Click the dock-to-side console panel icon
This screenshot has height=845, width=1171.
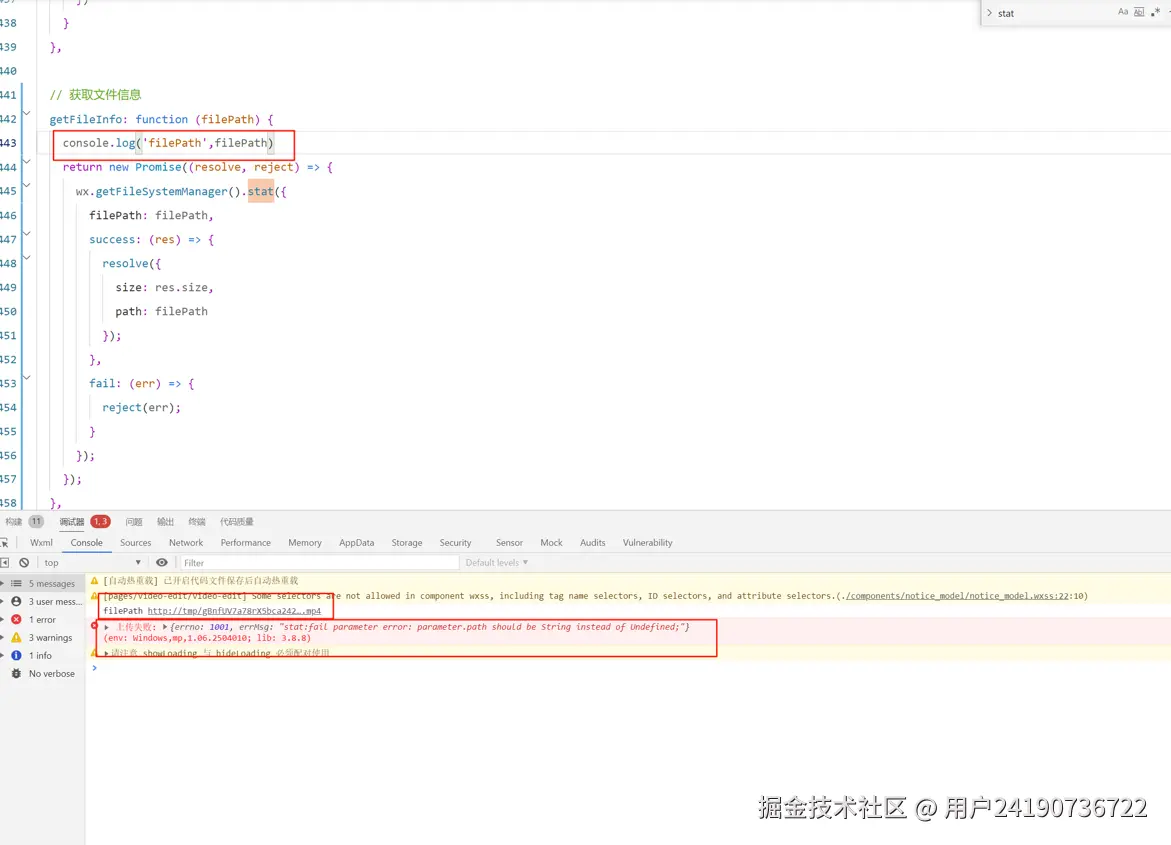click(x=4, y=562)
